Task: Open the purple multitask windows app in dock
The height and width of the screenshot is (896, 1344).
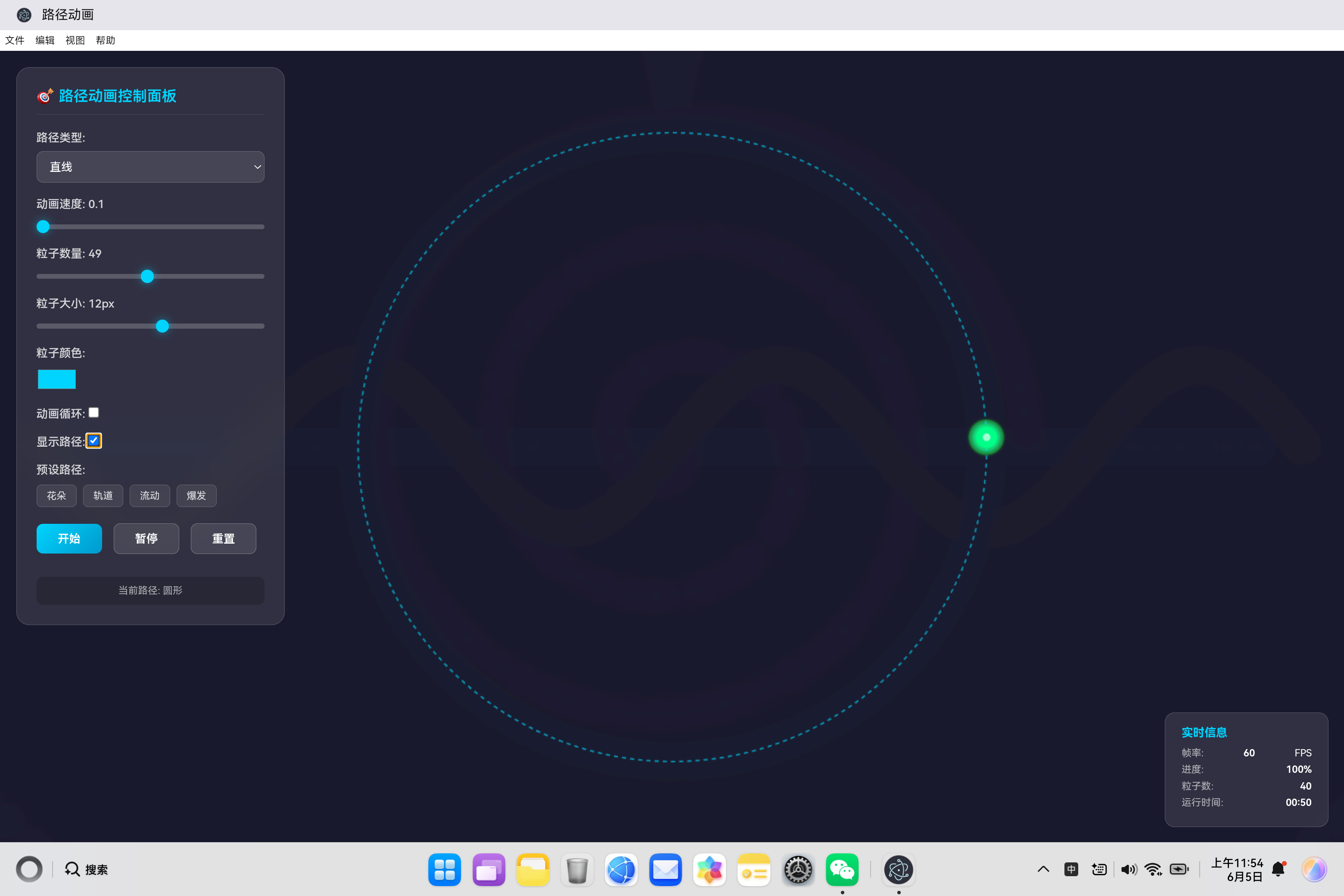Action: (x=489, y=869)
